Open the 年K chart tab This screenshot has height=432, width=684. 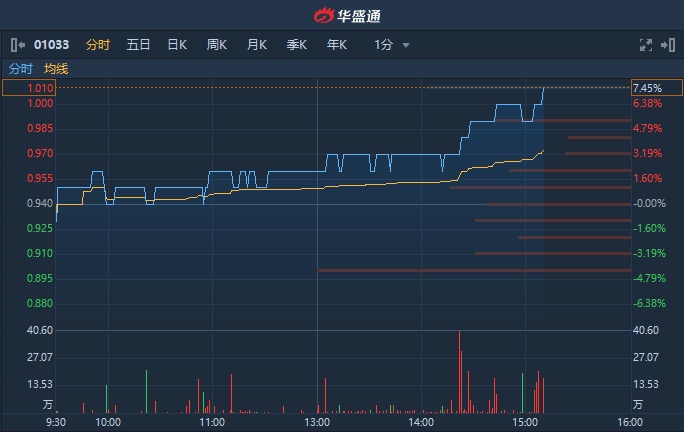337,45
